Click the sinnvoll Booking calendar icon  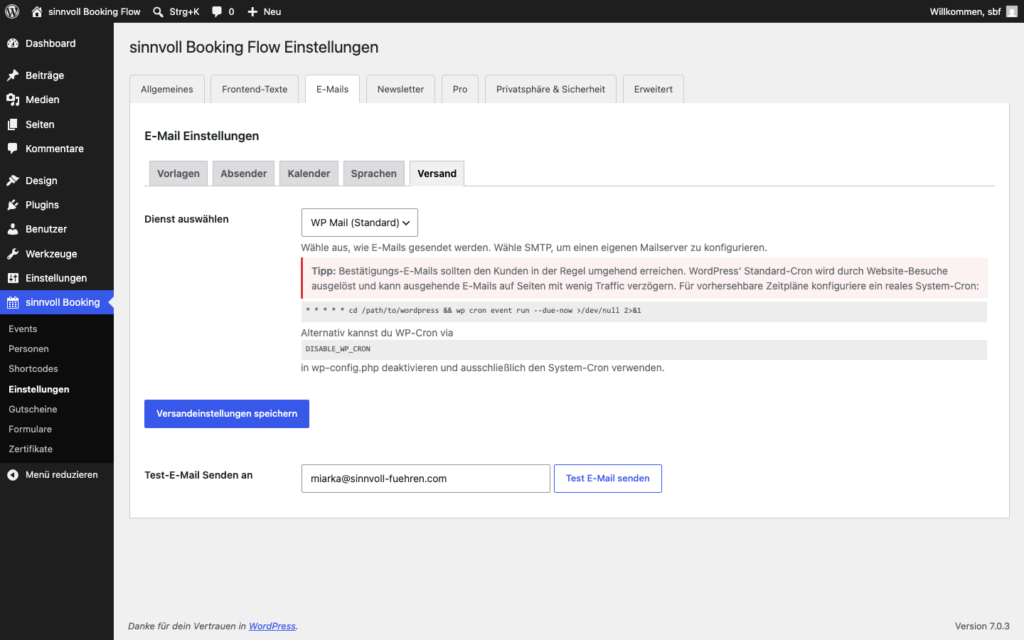click(x=13, y=302)
